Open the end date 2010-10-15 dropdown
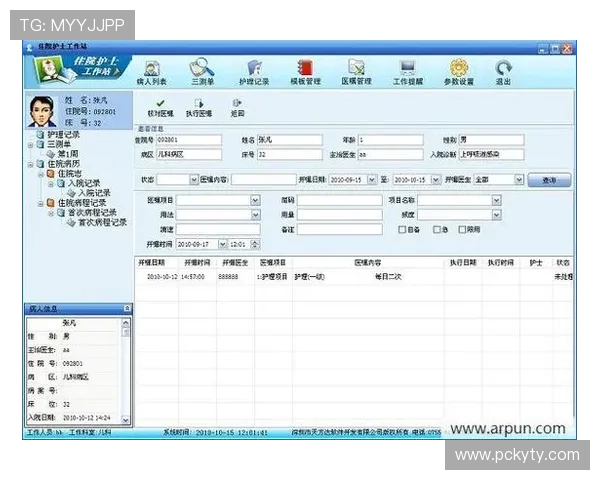The image size is (600, 480). pyautogui.click(x=435, y=180)
